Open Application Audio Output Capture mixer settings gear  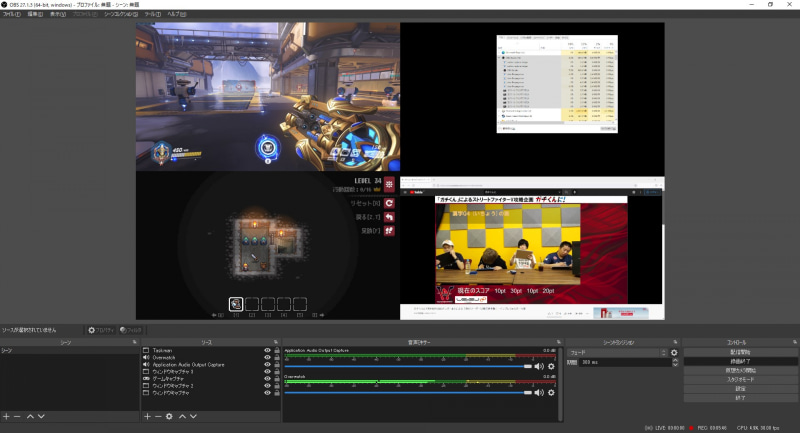[551, 366]
